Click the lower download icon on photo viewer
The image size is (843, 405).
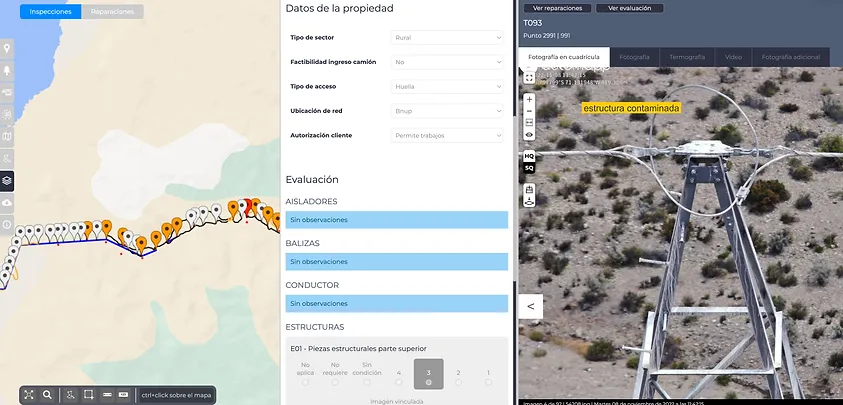coord(529,202)
